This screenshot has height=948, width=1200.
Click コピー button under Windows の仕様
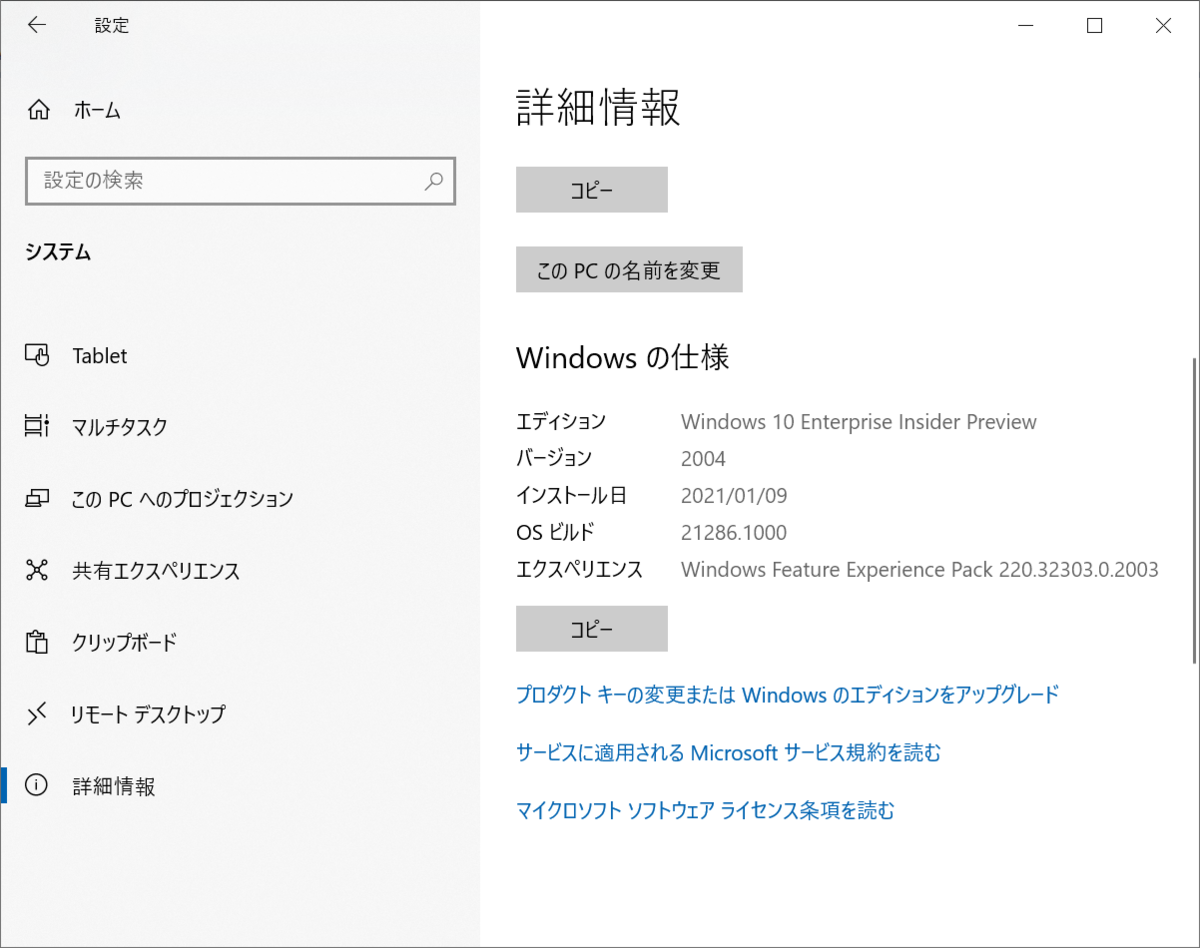point(592,629)
